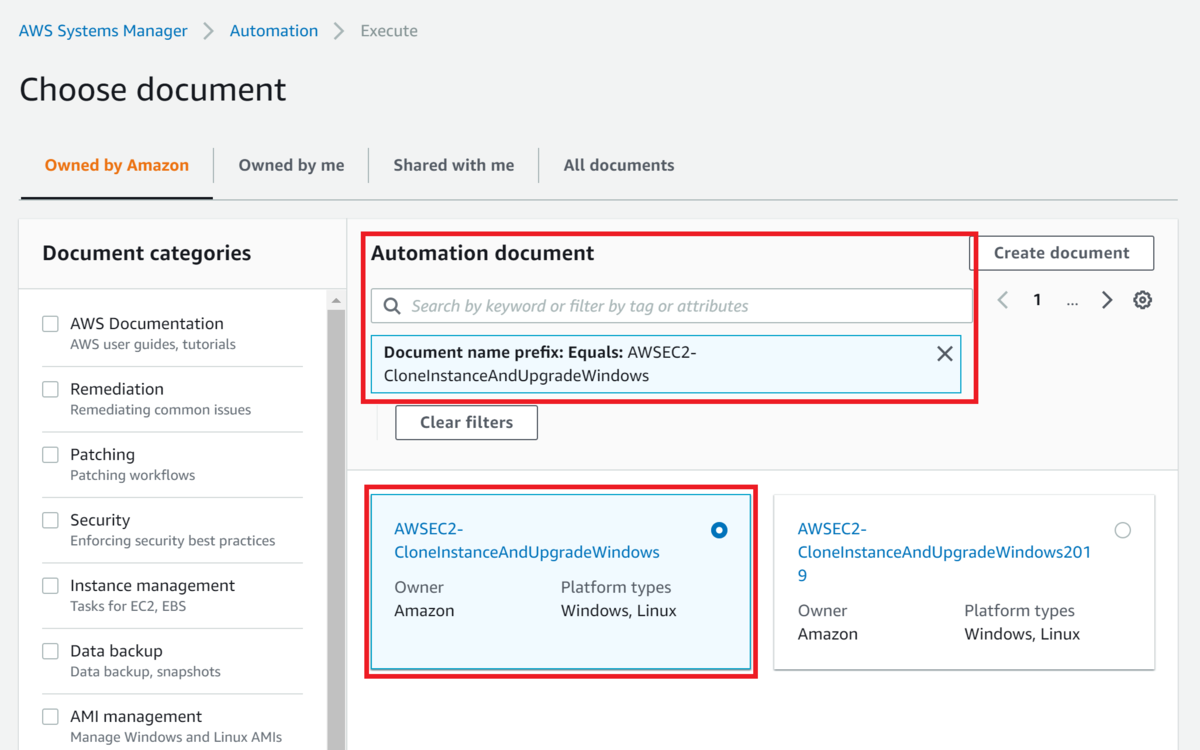Check the AWS Documentation category
Viewport: 1200px width, 750px height.
coord(50,324)
